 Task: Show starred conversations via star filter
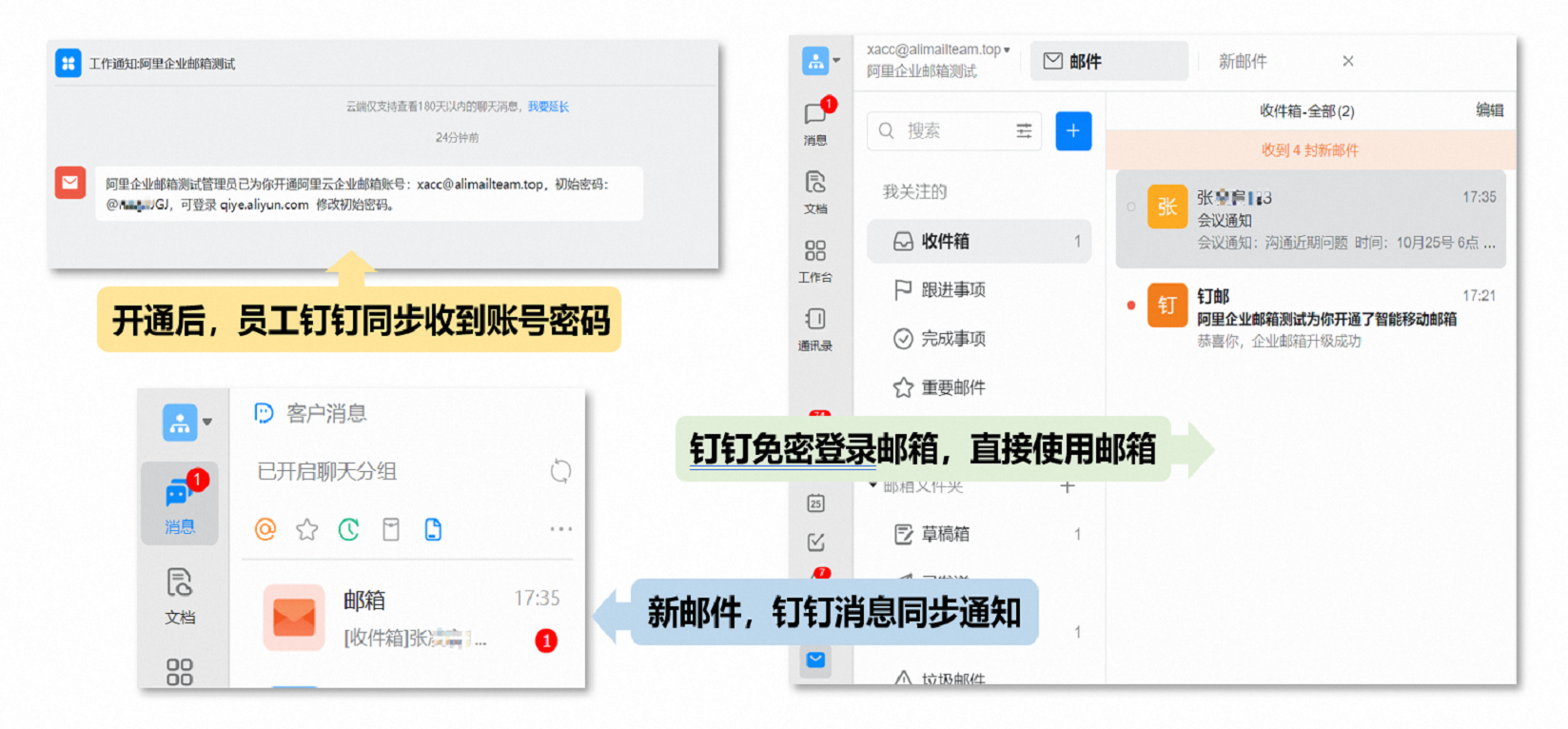(307, 529)
